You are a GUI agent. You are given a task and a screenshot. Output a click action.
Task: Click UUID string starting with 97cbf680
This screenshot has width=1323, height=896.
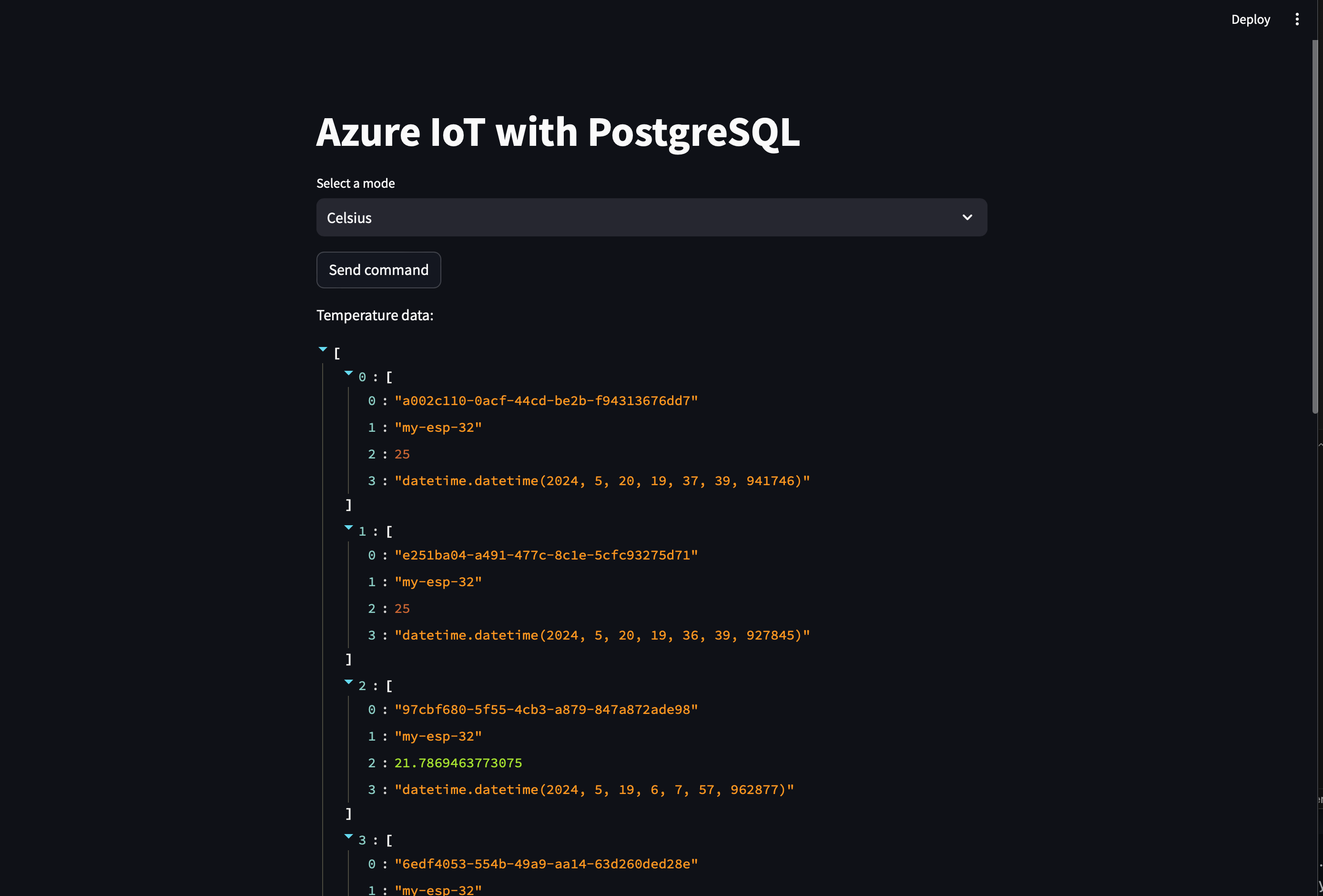tap(545, 709)
